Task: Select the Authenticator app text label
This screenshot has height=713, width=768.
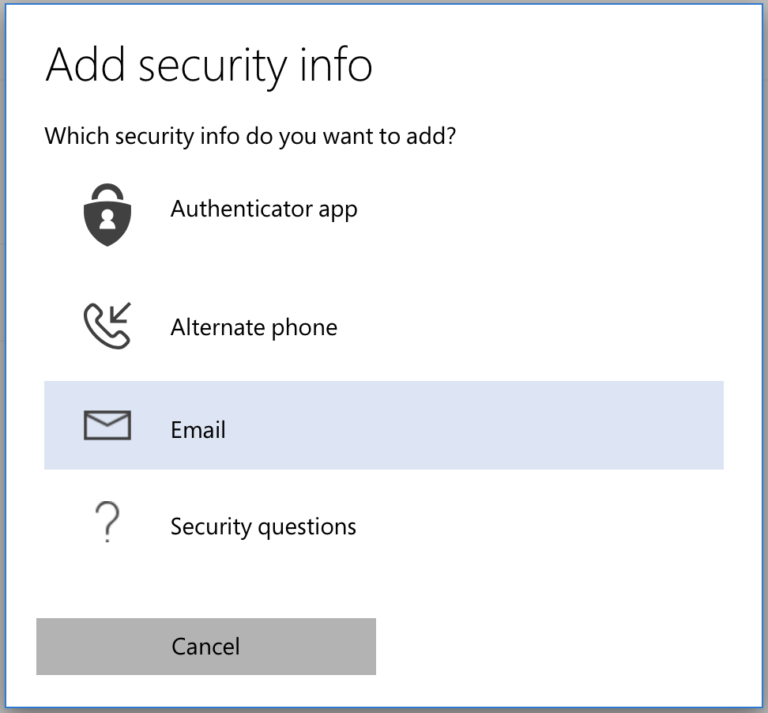Action: tap(263, 209)
